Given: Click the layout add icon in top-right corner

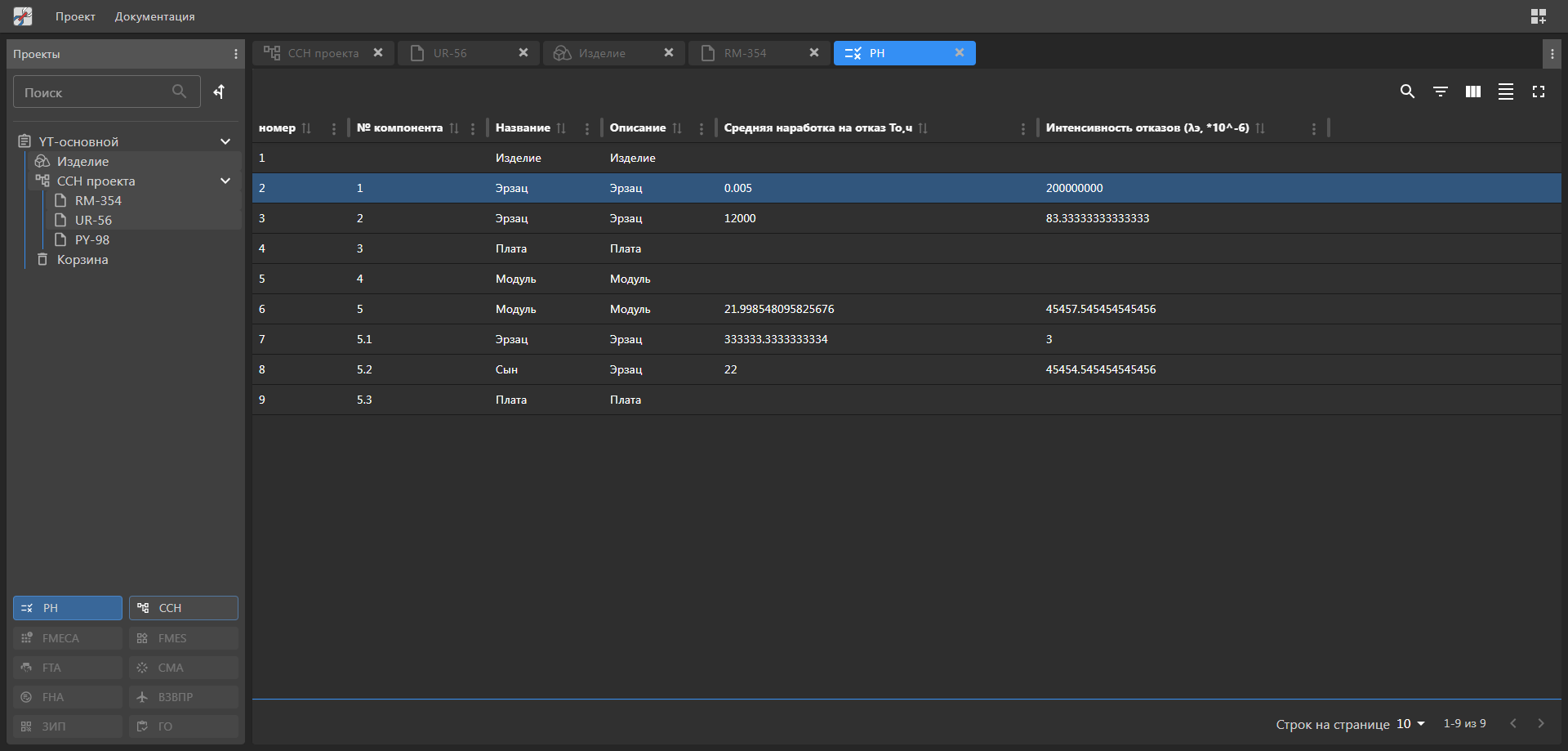Looking at the screenshot, I should [x=1538, y=16].
